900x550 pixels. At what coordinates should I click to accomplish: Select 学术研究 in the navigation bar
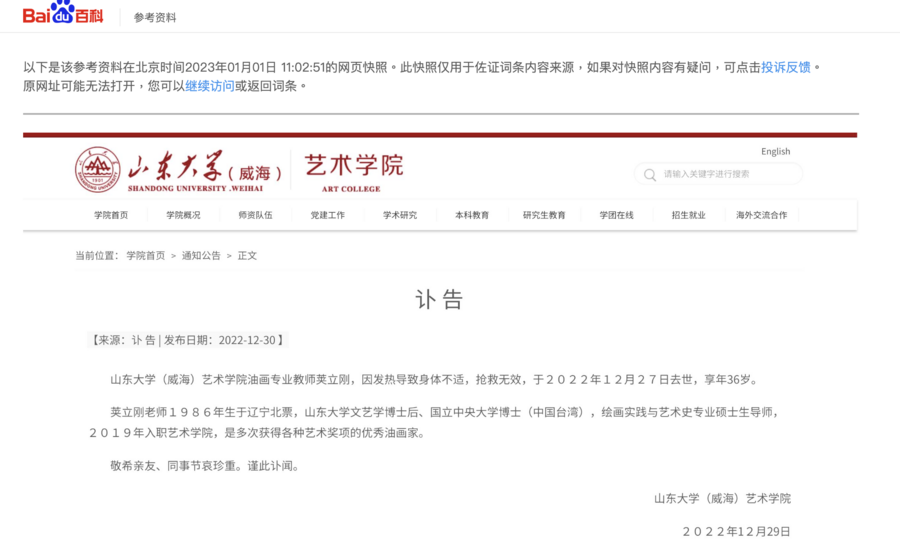point(399,215)
